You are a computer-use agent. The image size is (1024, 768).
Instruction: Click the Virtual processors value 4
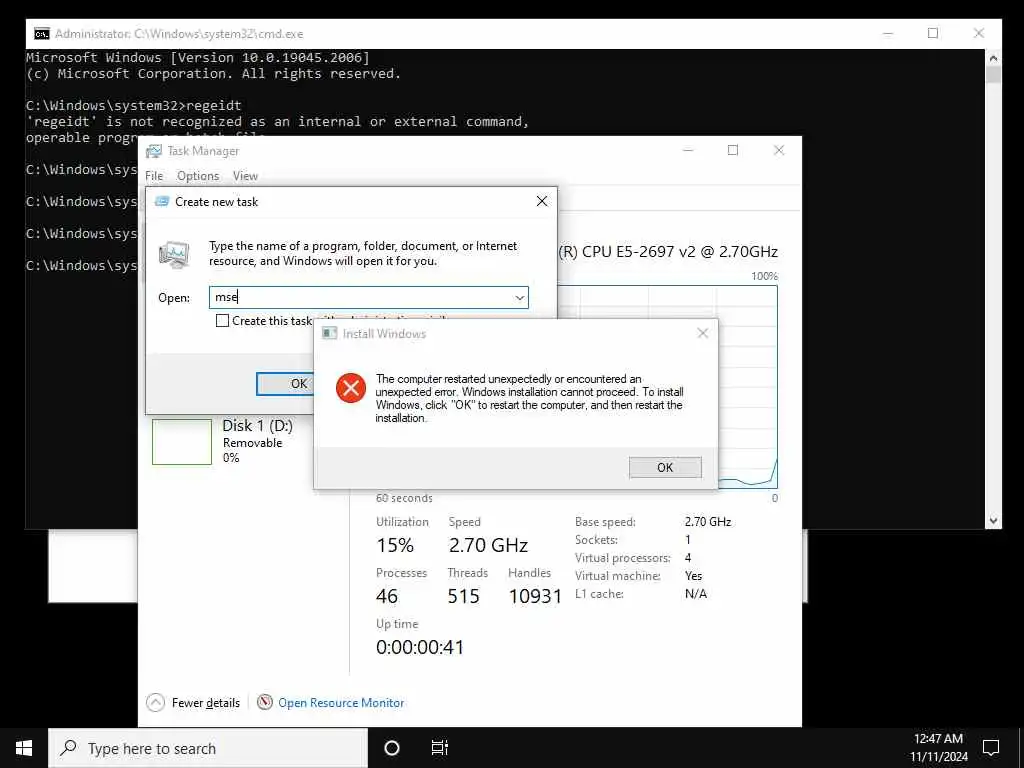[688, 558]
